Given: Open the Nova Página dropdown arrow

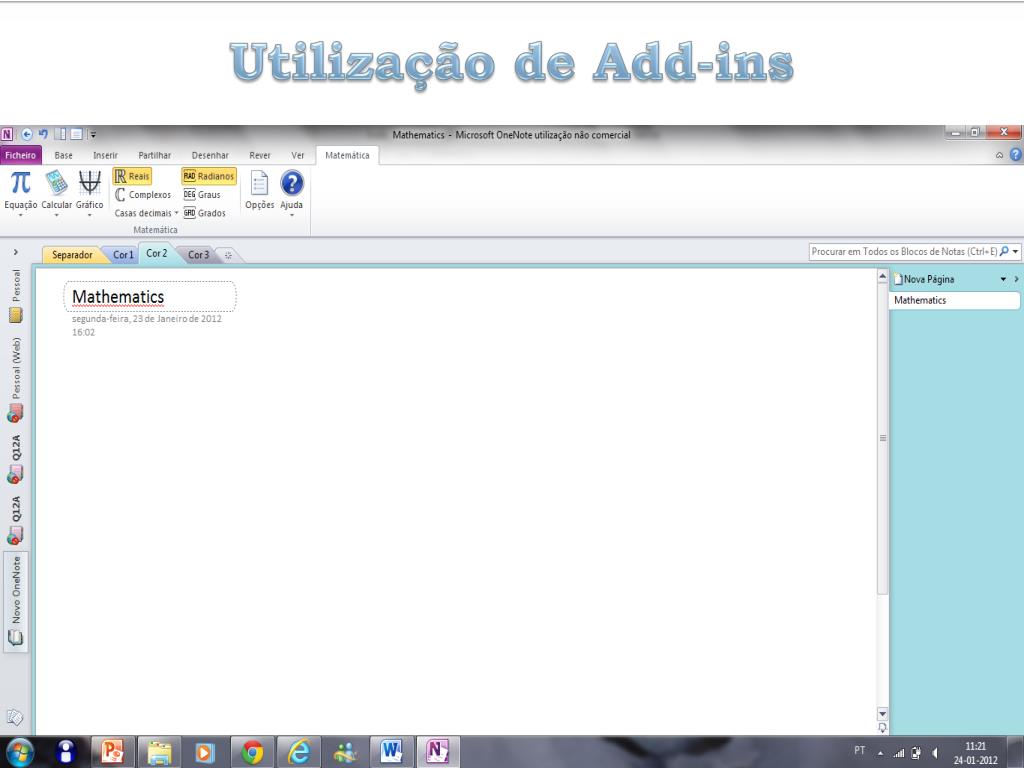Looking at the screenshot, I should pos(1003,279).
